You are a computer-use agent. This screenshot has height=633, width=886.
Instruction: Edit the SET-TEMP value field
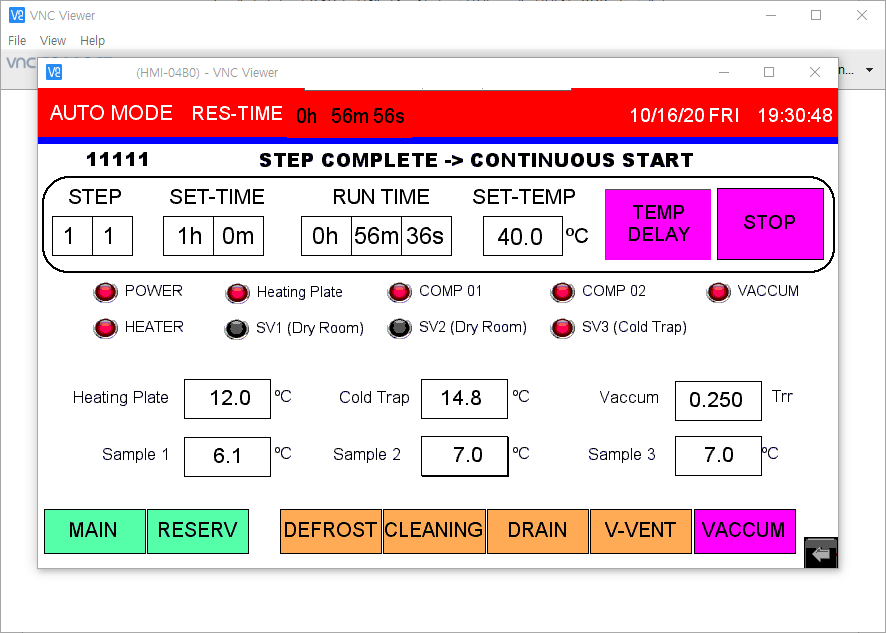(522, 237)
